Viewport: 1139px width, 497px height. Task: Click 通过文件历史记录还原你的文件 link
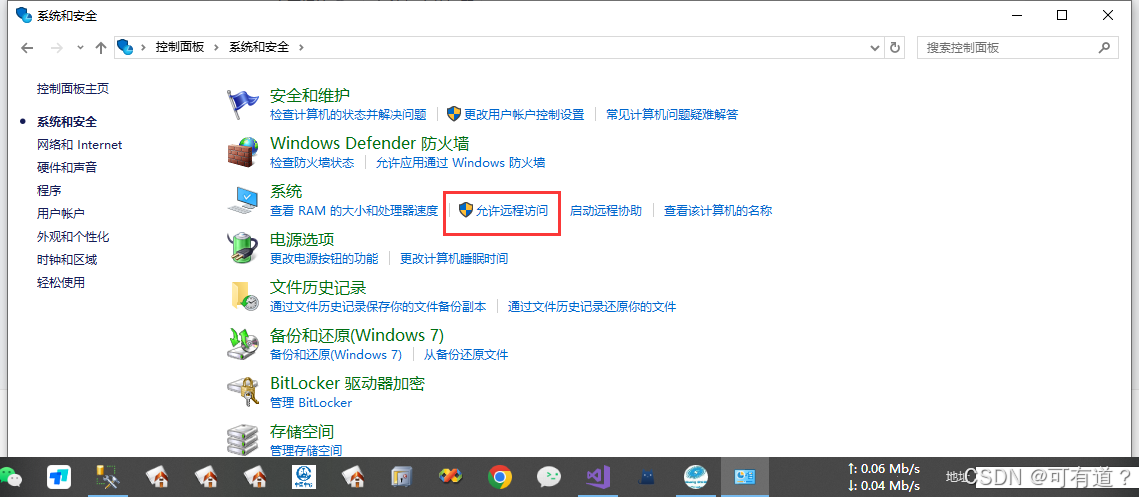592,307
